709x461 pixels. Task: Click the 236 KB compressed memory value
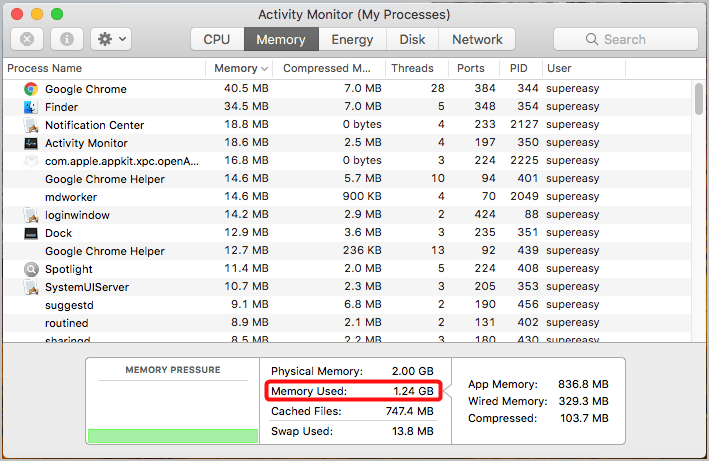point(362,250)
